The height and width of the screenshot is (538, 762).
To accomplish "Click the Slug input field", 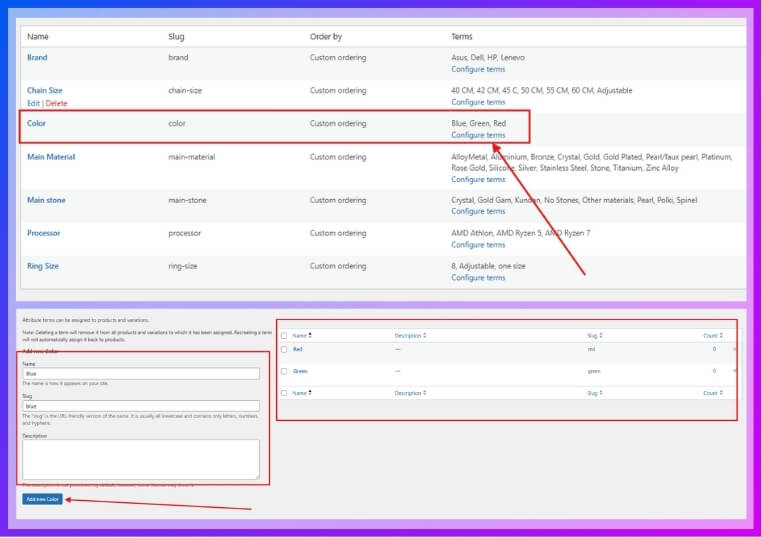I will [140, 406].
